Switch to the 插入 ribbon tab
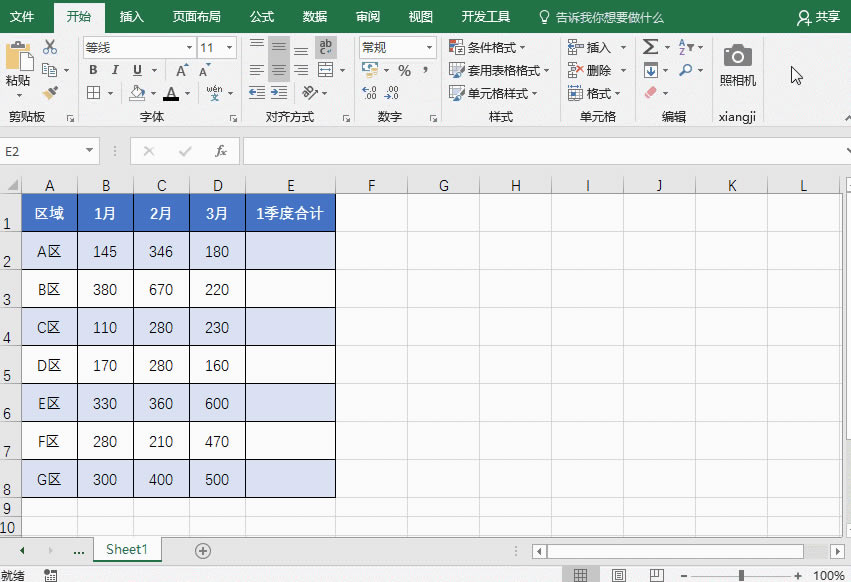This screenshot has height=582, width=851. 131,17
